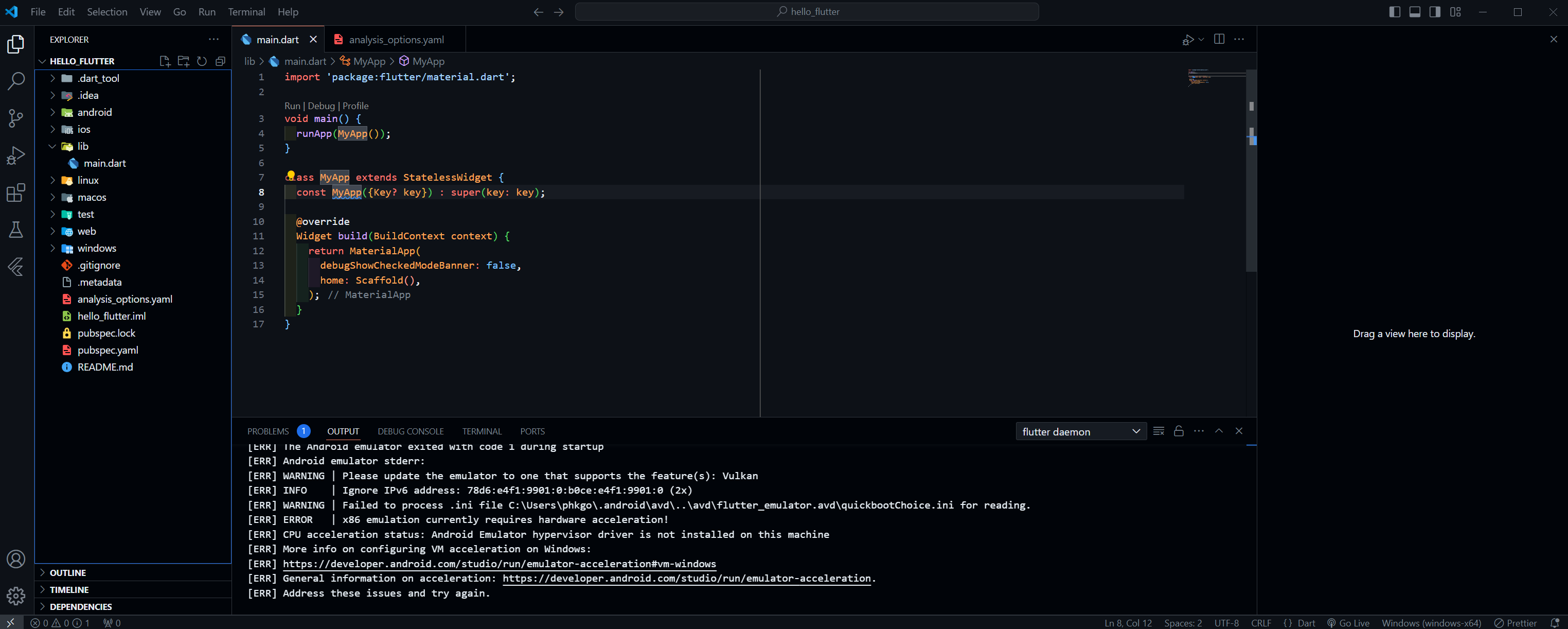Screen dimensions: 1568x629
Task: Expand the windows folder
Action: tap(133, 249)
